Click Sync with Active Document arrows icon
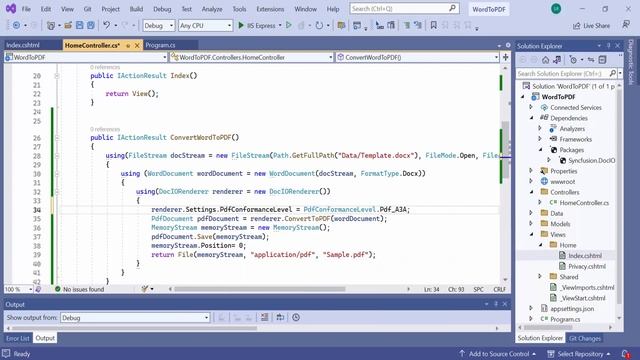Viewport: 640px width, 360px height. 591,60
